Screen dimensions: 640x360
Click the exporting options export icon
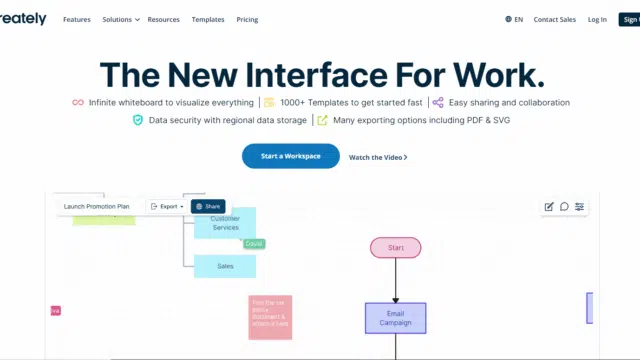coord(322,120)
